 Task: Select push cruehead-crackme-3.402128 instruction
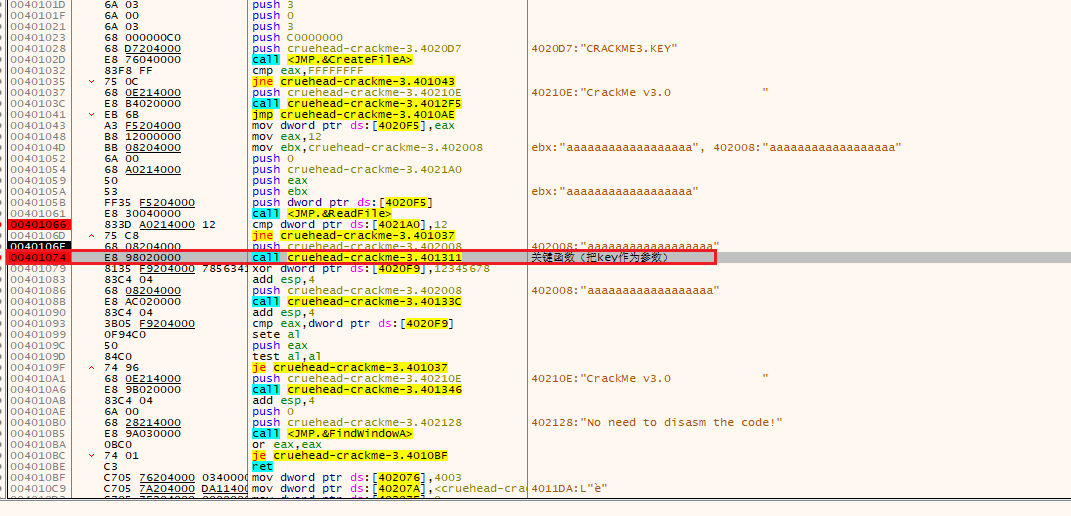pos(357,422)
